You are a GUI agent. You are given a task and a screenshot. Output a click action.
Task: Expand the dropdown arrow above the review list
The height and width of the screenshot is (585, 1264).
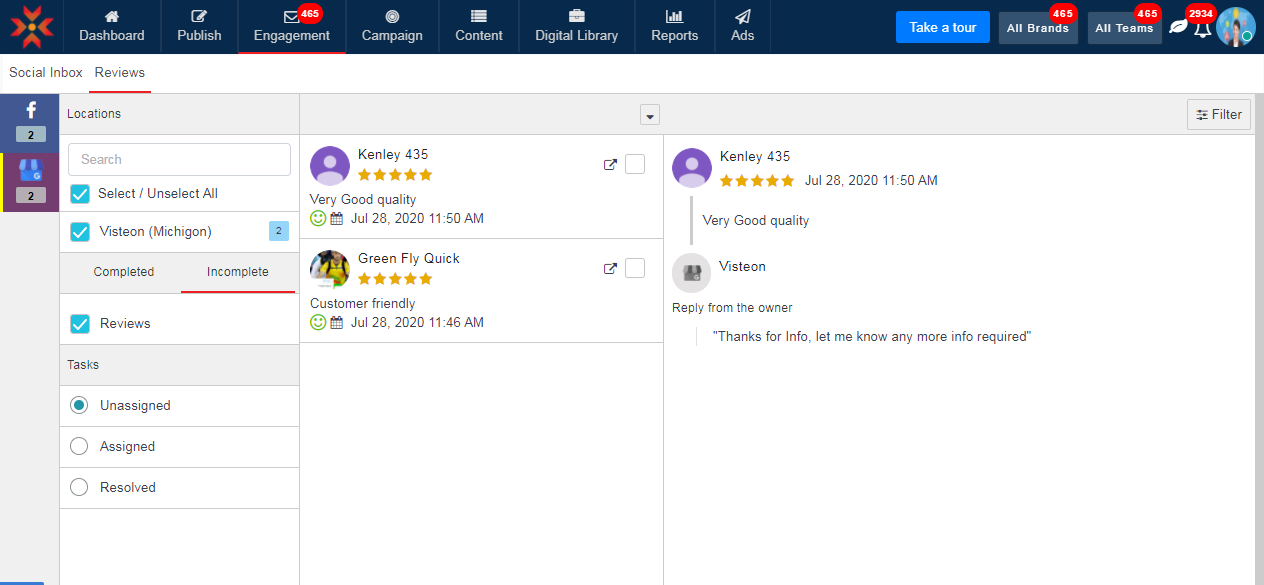pos(650,115)
